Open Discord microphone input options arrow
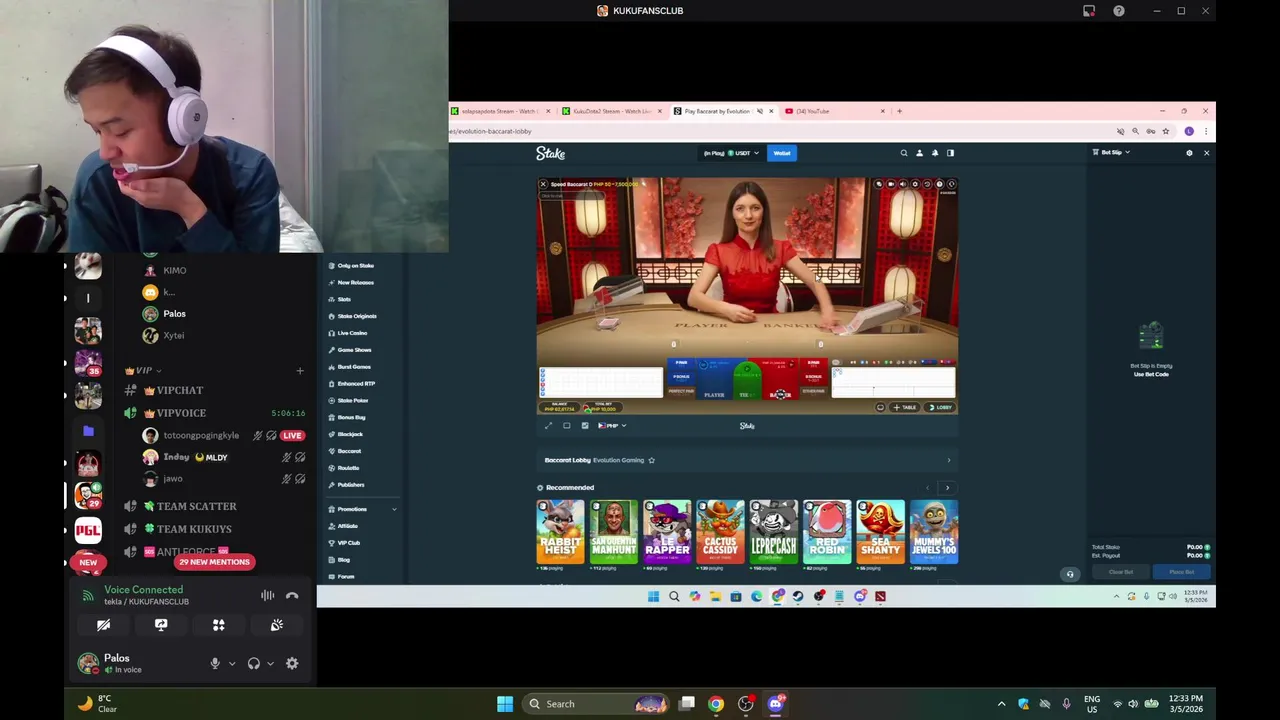Viewport: 1280px width, 720px height. [232, 663]
